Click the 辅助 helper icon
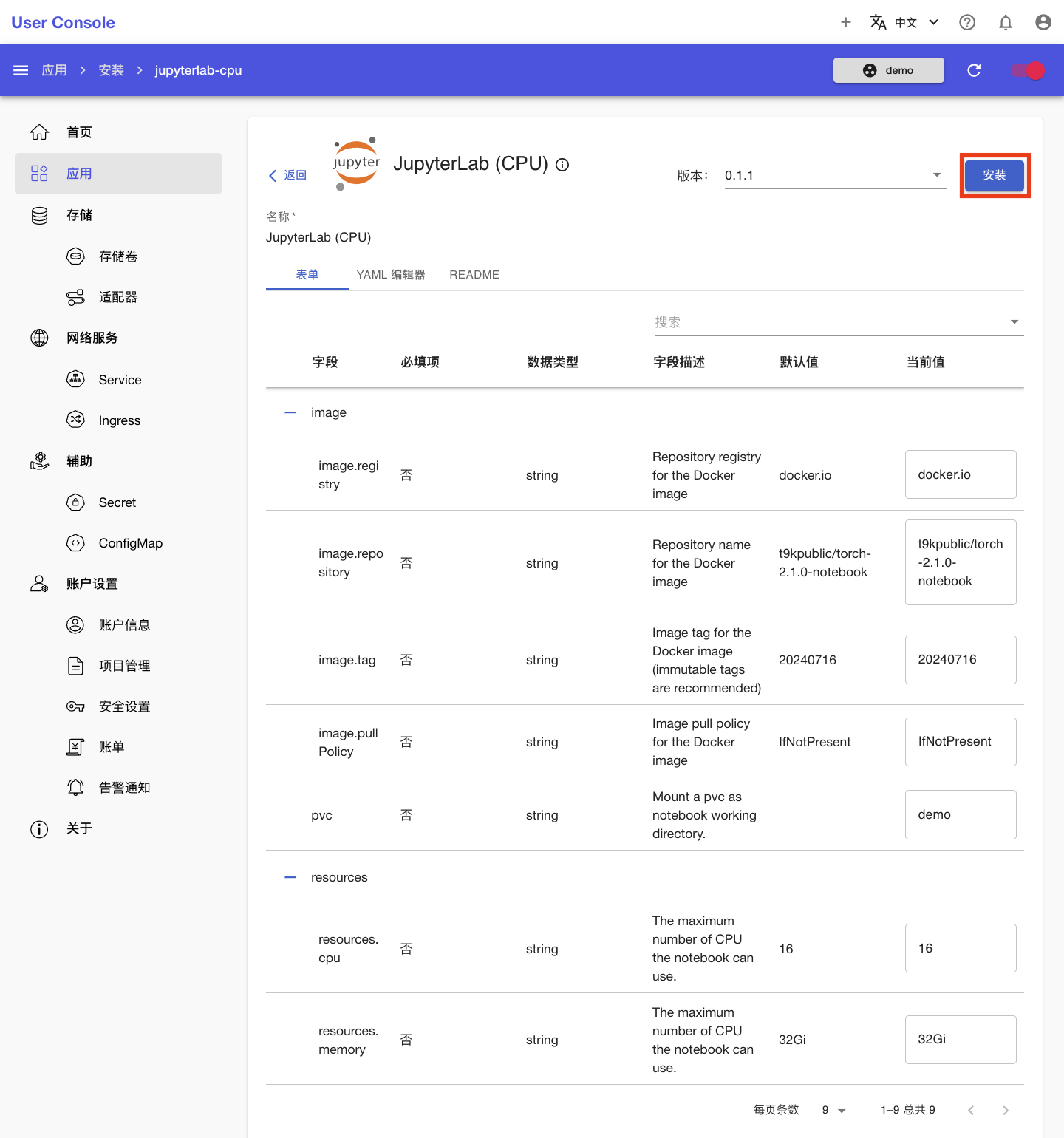This screenshot has width=1064, height=1138. pos(39,461)
